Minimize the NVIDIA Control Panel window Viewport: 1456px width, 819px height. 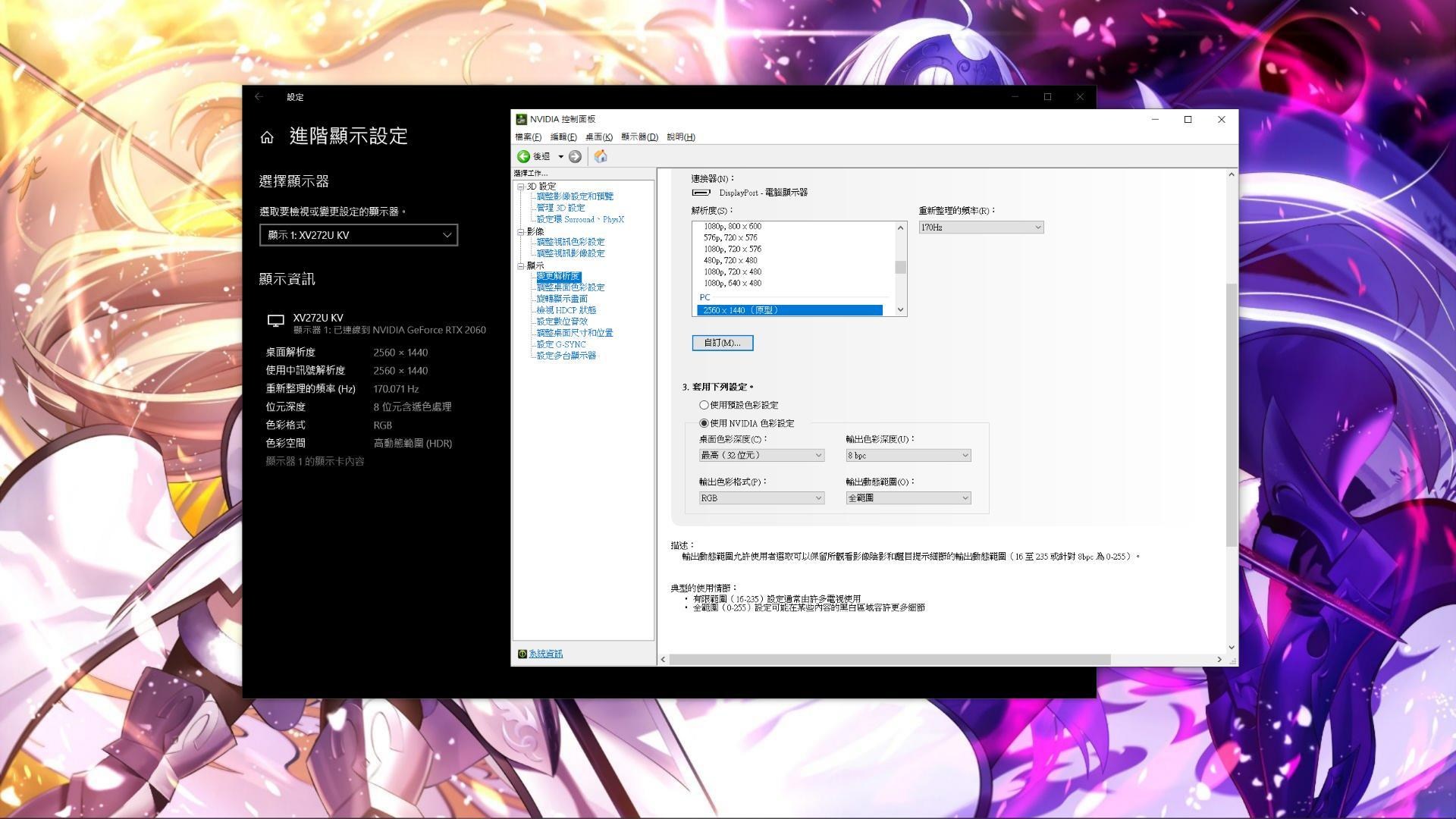[1155, 119]
